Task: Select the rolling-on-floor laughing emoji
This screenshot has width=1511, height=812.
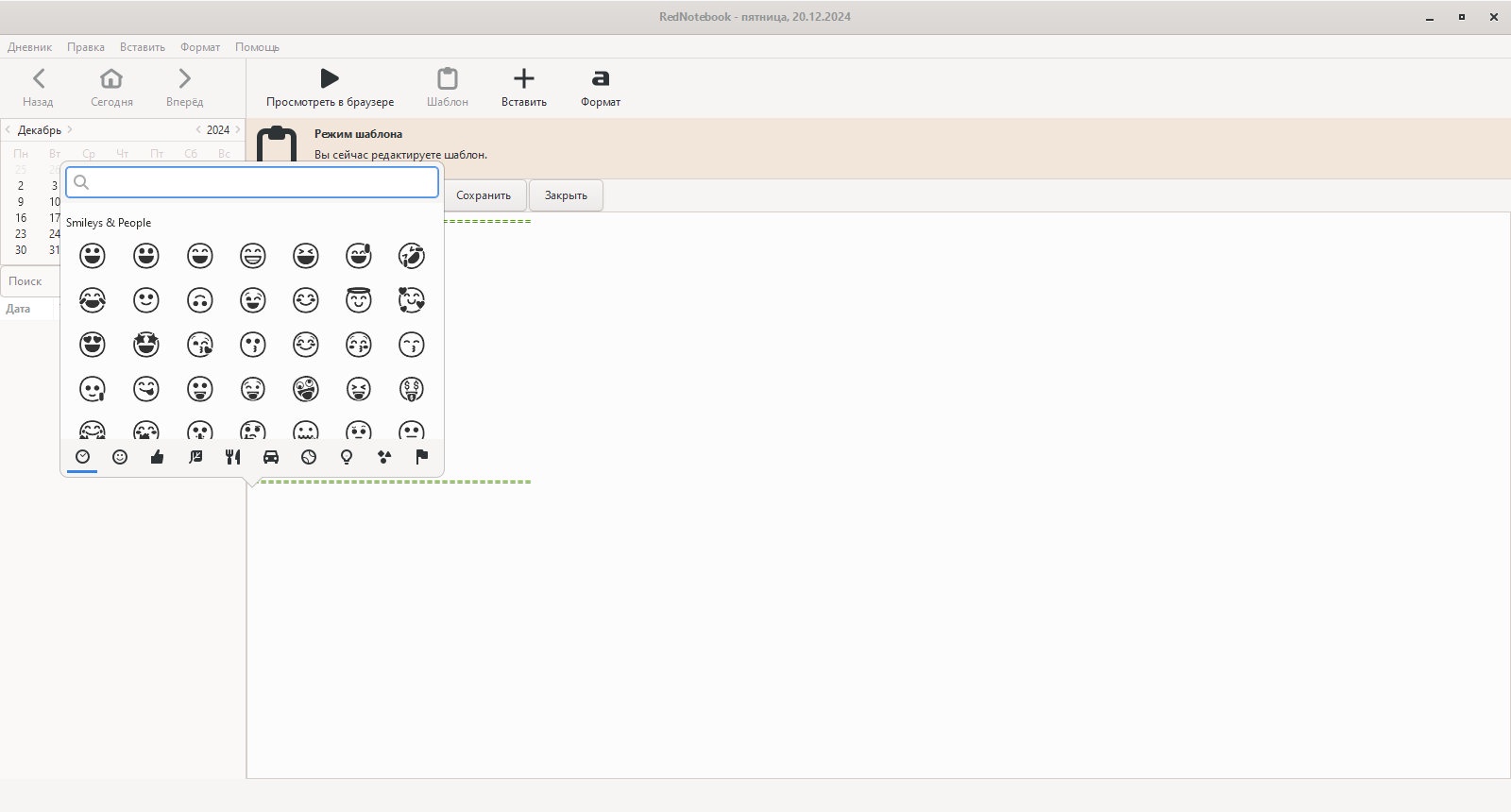Action: tap(412, 256)
